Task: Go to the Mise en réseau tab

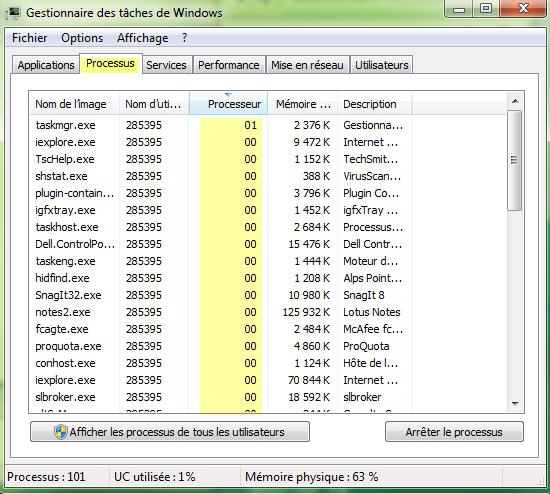Action: pyautogui.click(x=307, y=65)
